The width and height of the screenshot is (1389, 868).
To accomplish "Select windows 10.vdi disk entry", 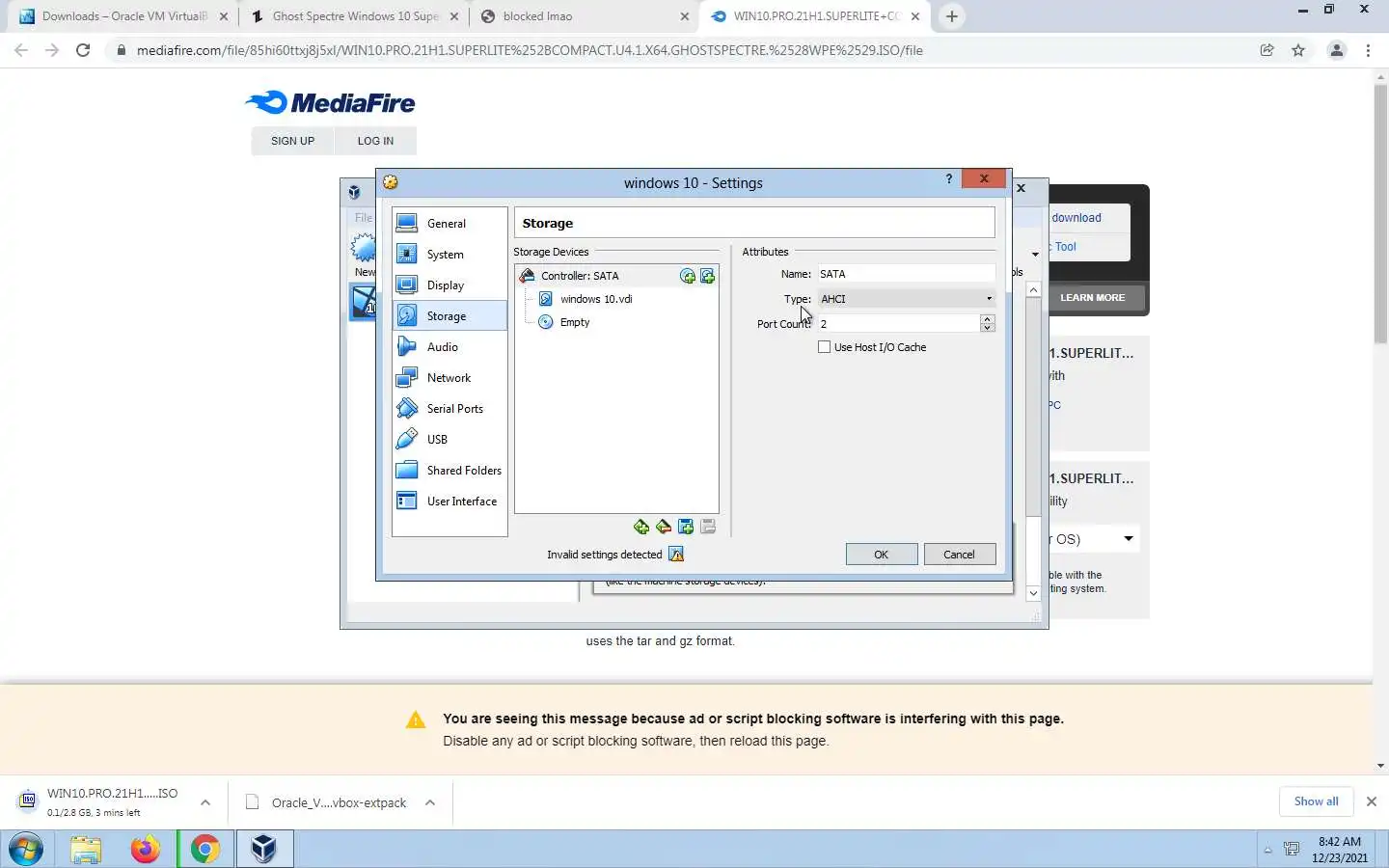I will (x=596, y=299).
